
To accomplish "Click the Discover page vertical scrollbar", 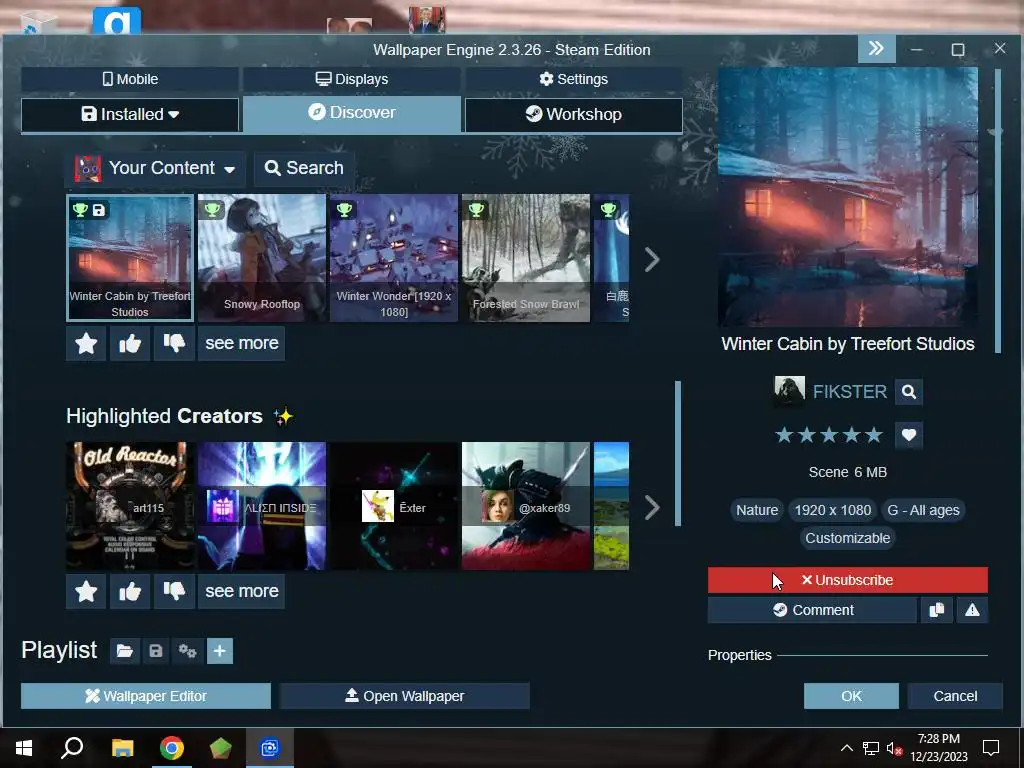I will [x=678, y=453].
